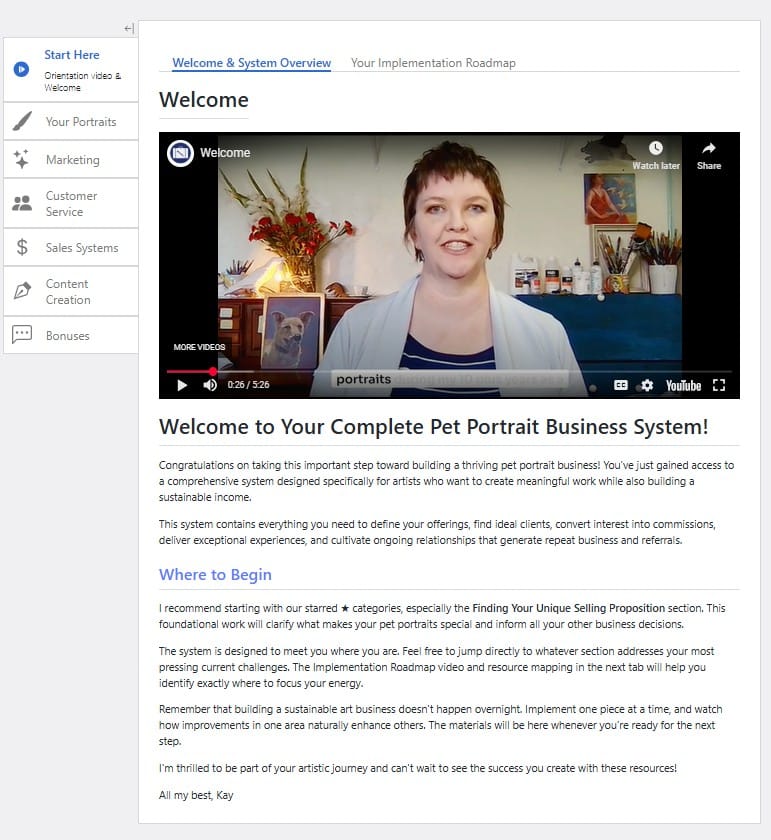This screenshot has height=840, width=771.
Task: Click 'Finding Your Unique Selling Proposition' bold text
Action: click(568, 608)
